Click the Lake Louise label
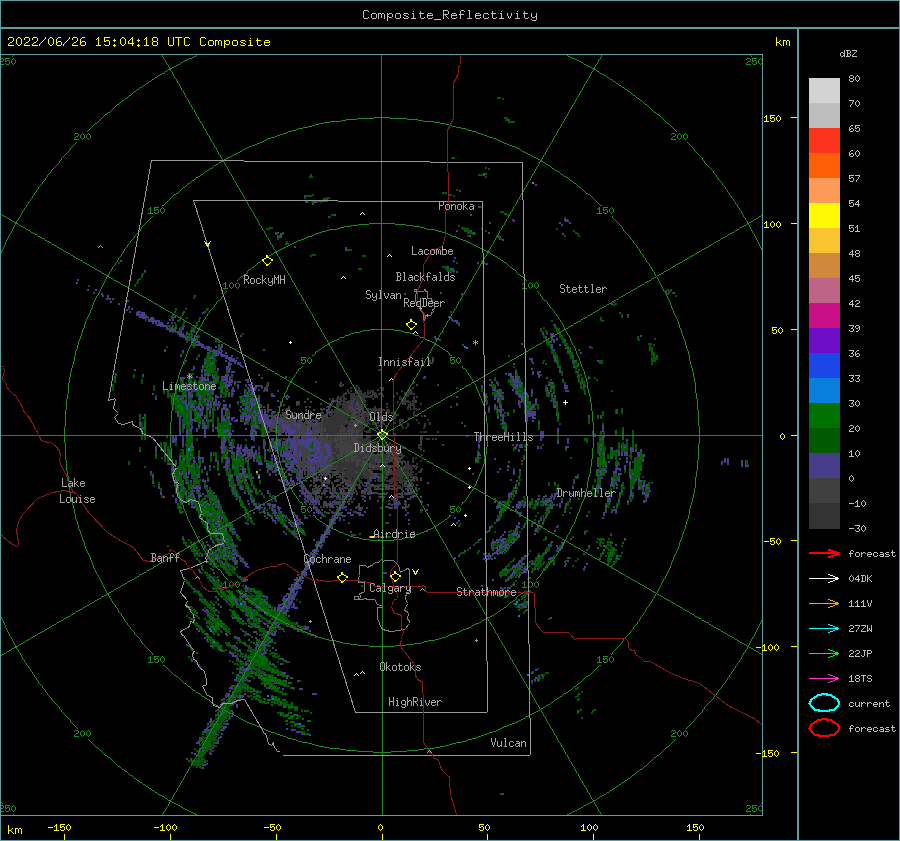The width and height of the screenshot is (900, 841). click(77, 491)
